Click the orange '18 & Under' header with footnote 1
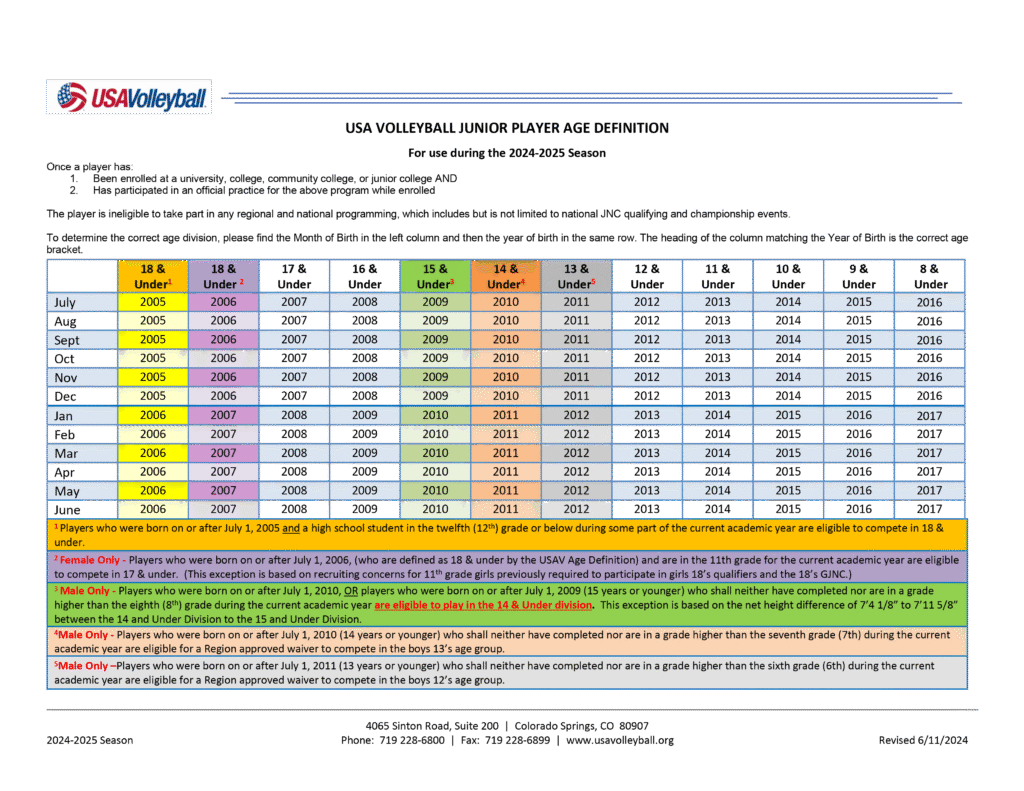Screen dimensions: 1024x791 pos(153,276)
